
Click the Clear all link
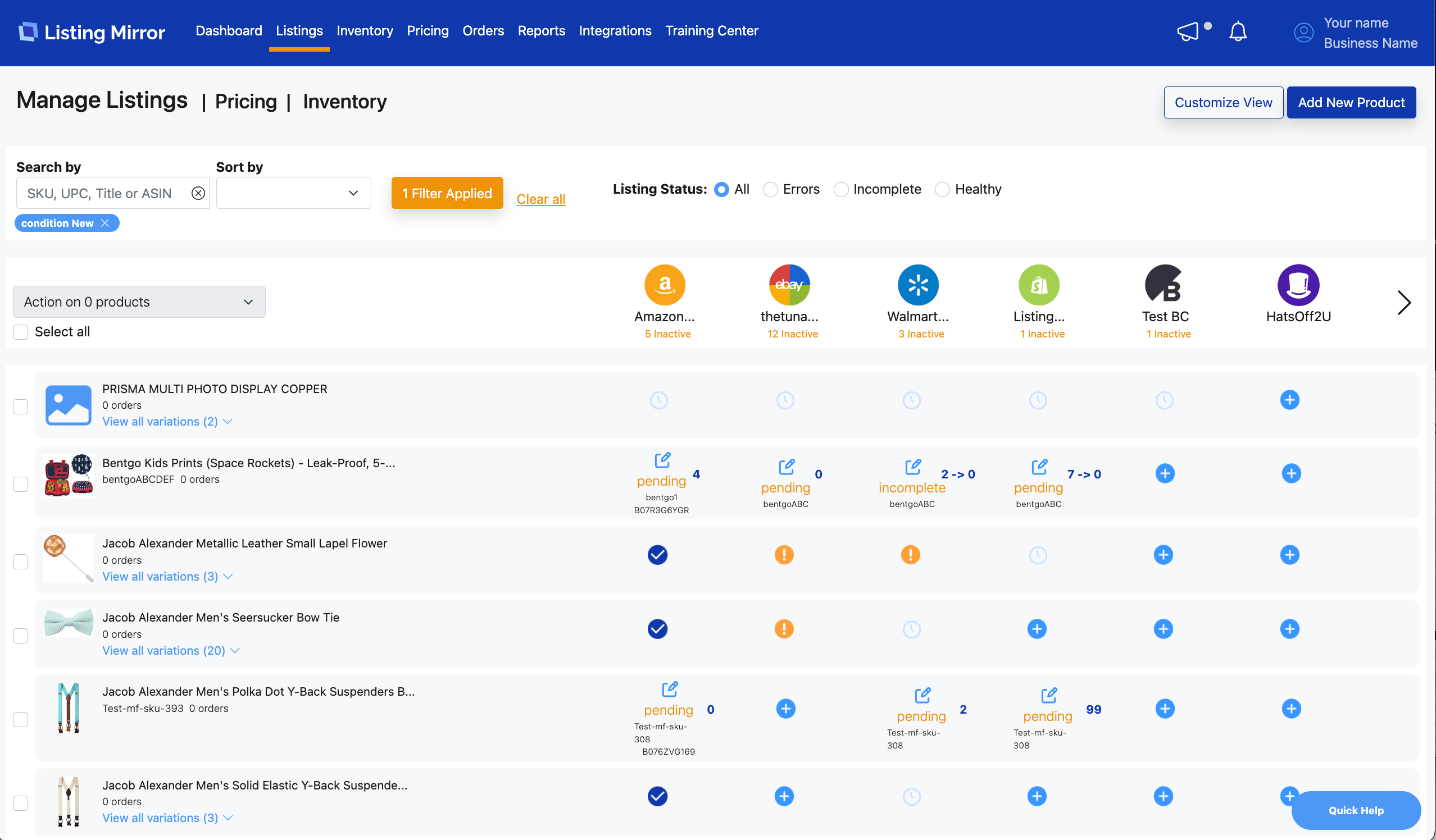pyautogui.click(x=541, y=199)
